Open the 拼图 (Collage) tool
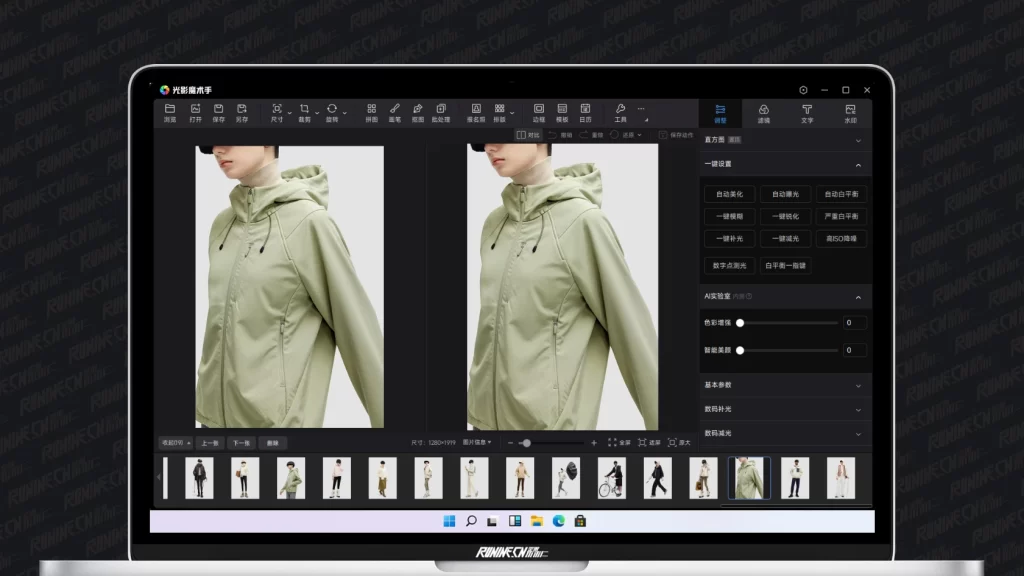 point(371,109)
